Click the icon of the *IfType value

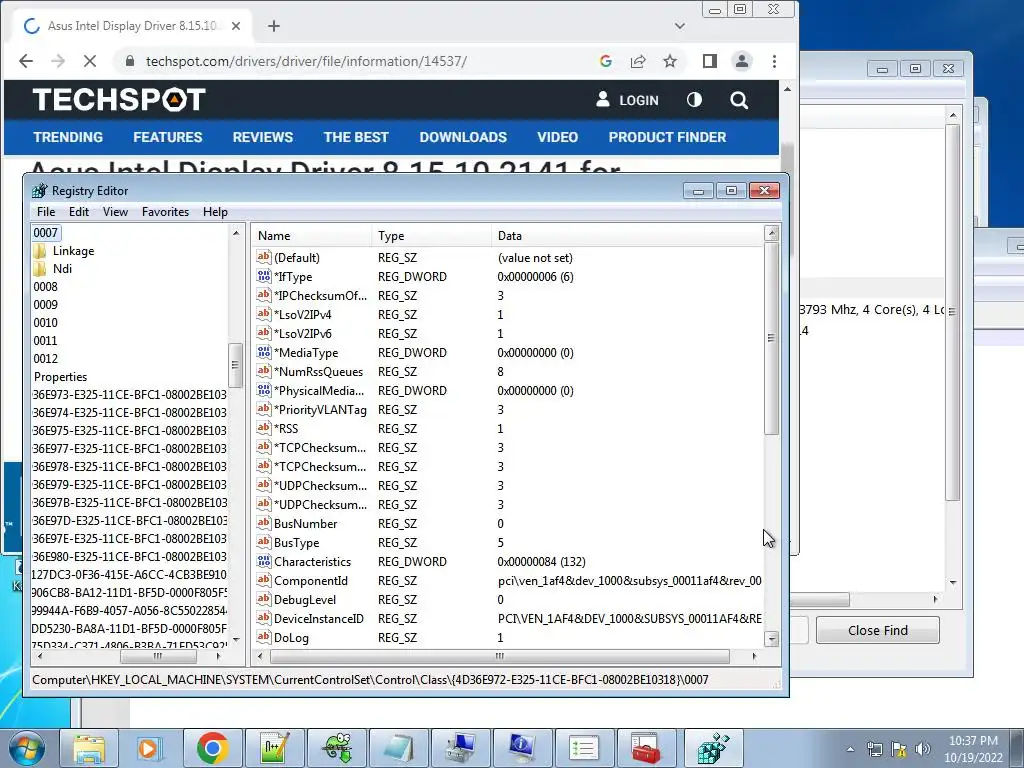[264, 276]
